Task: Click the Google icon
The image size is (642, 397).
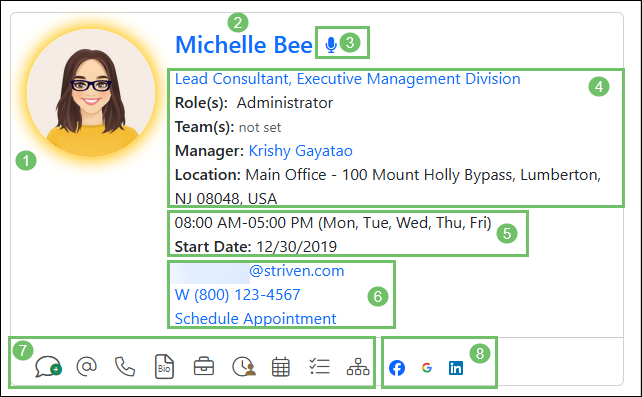Action: tap(427, 368)
